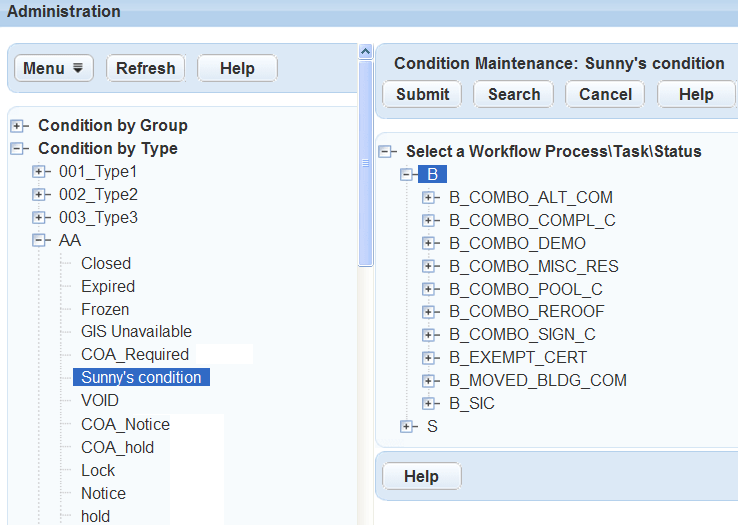
Task: Select B_COMBO_REROOF in workflow tree
Action: coord(526,312)
